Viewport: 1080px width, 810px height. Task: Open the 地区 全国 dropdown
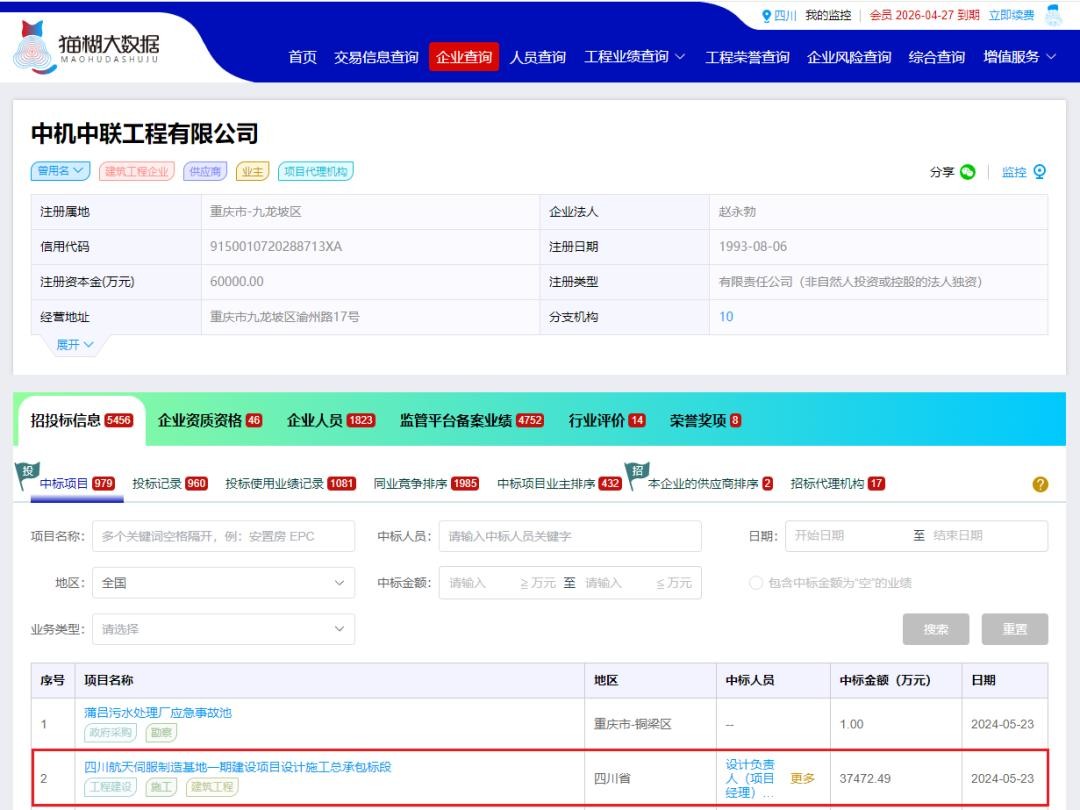pos(223,583)
